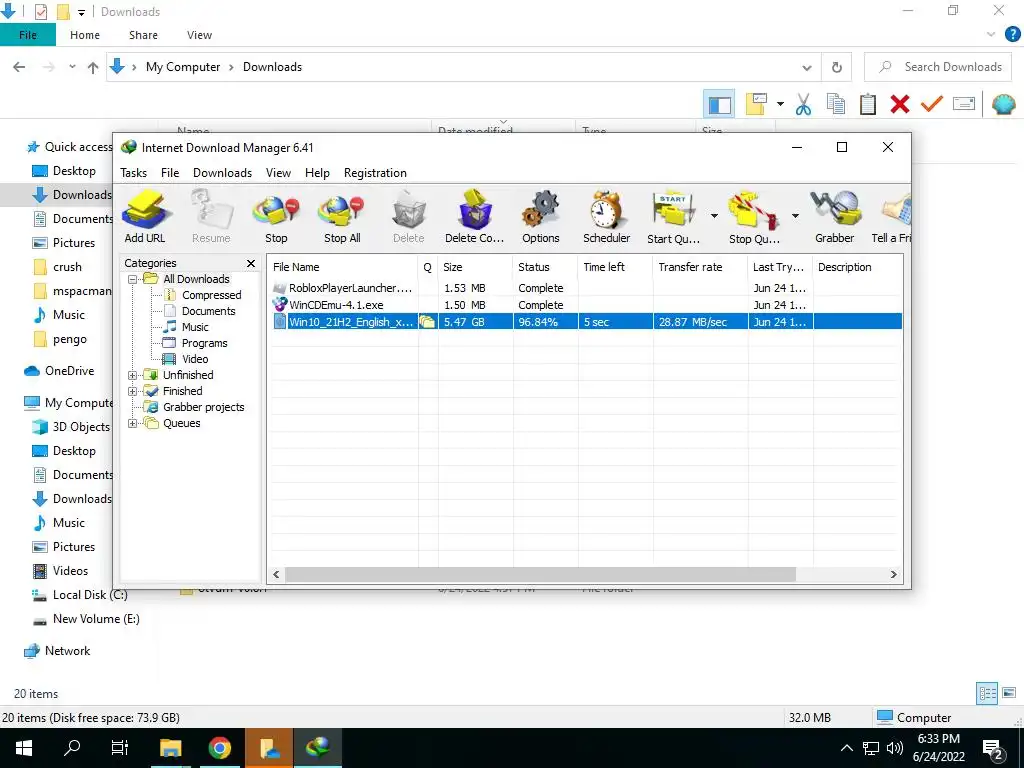
Task: Open the notification center icon
Action: (x=993, y=748)
